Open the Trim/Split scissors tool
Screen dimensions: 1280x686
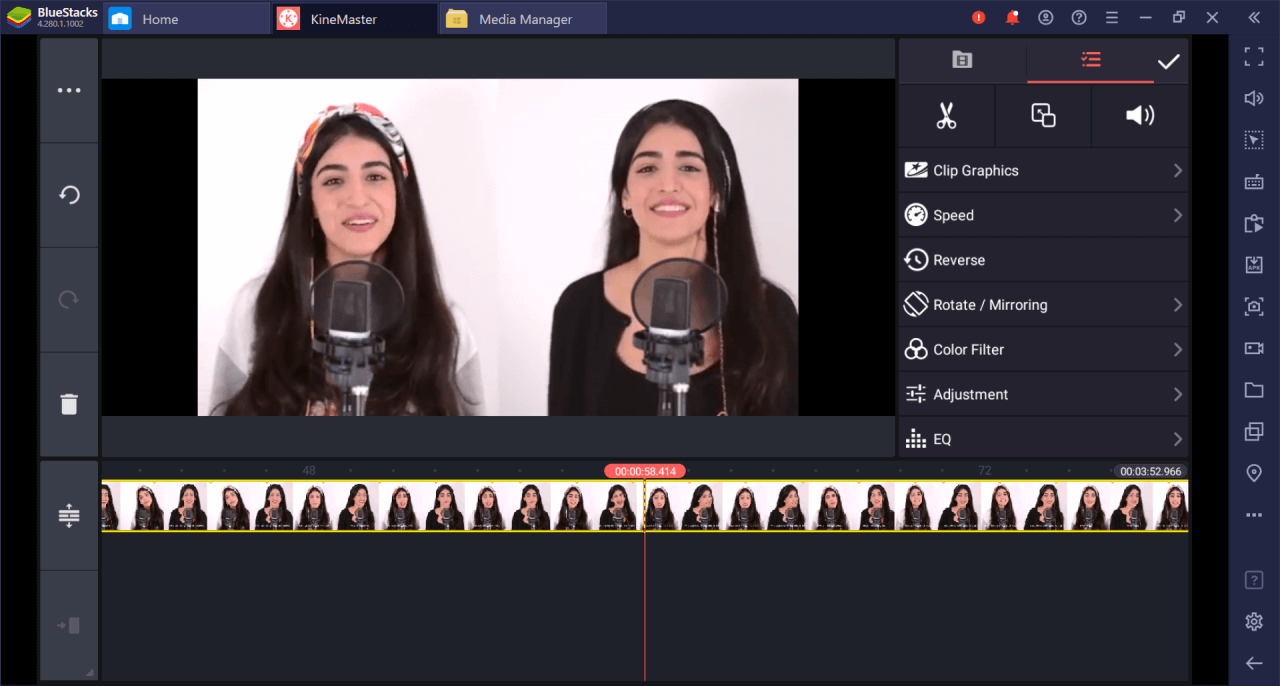946,116
